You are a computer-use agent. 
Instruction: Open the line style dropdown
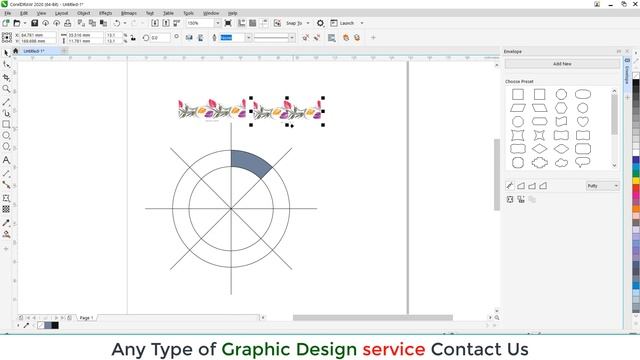[x=292, y=38]
